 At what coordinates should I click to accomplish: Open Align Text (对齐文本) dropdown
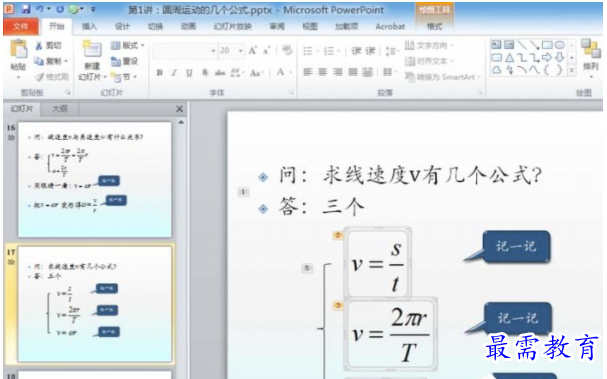(429, 61)
